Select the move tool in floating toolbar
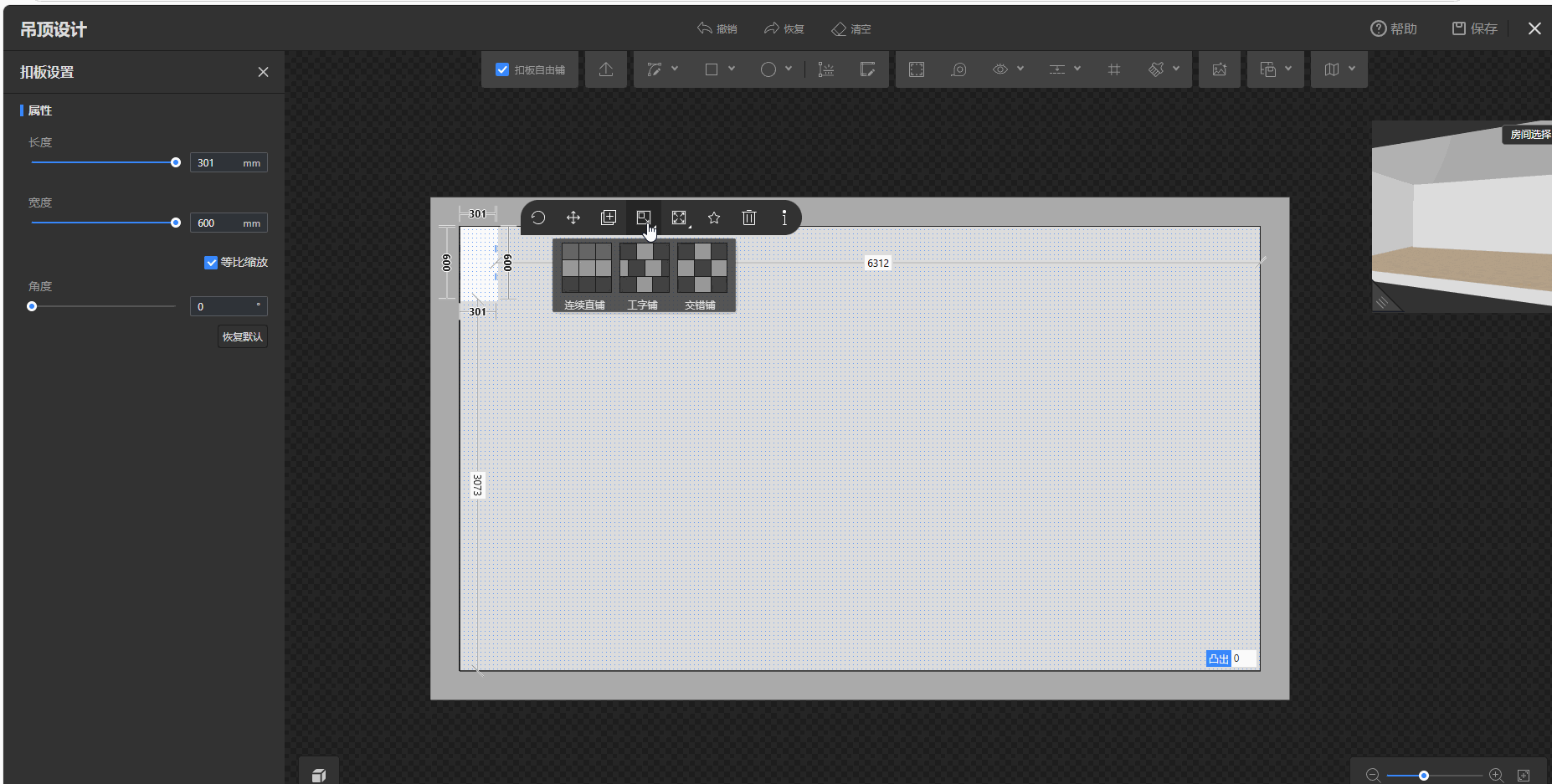 (x=573, y=218)
